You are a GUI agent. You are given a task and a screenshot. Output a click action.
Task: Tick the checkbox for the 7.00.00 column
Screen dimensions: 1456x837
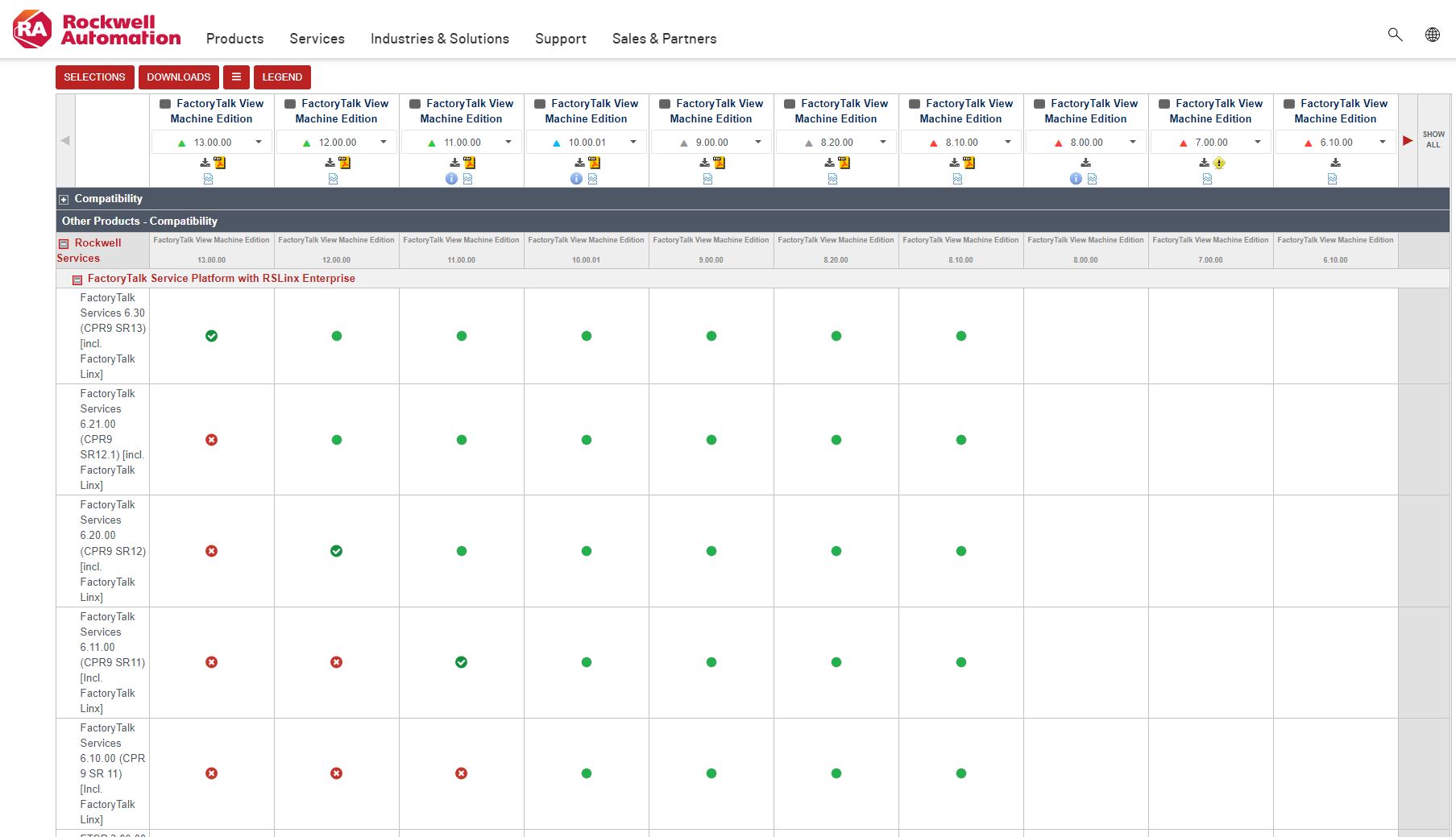(x=1164, y=104)
